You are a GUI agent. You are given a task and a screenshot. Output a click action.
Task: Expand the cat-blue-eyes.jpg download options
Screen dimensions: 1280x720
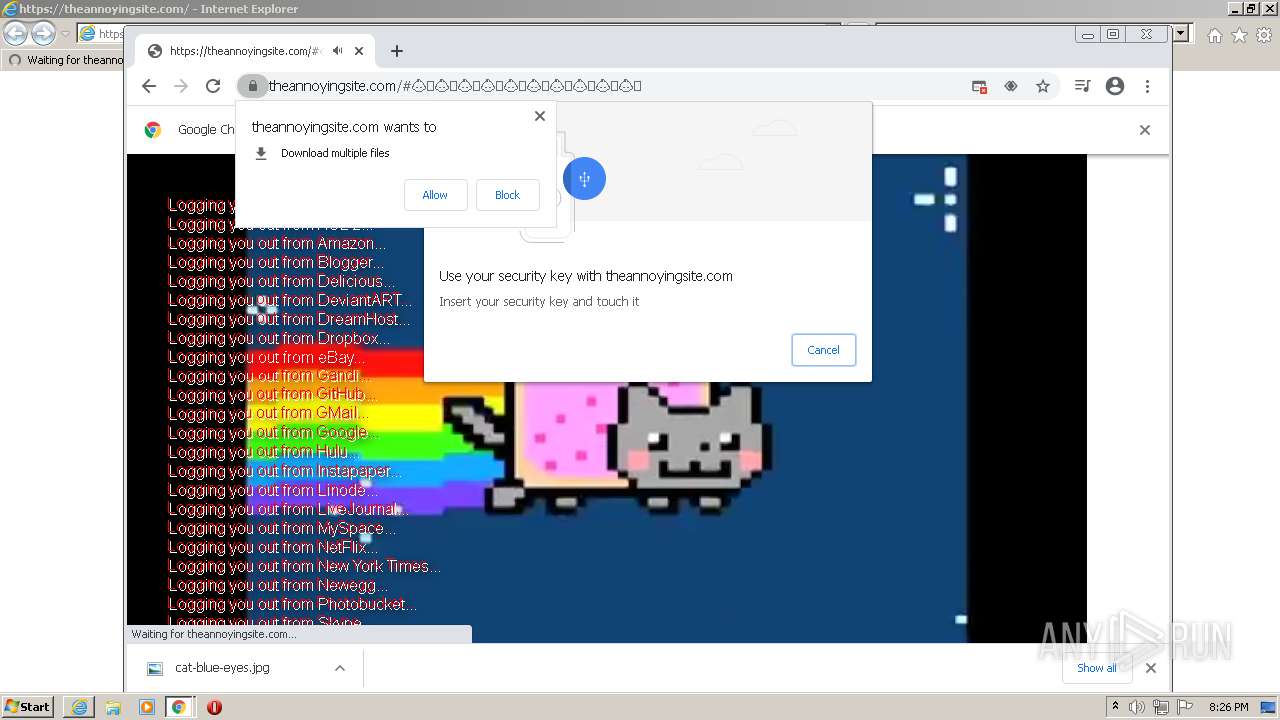[340, 668]
